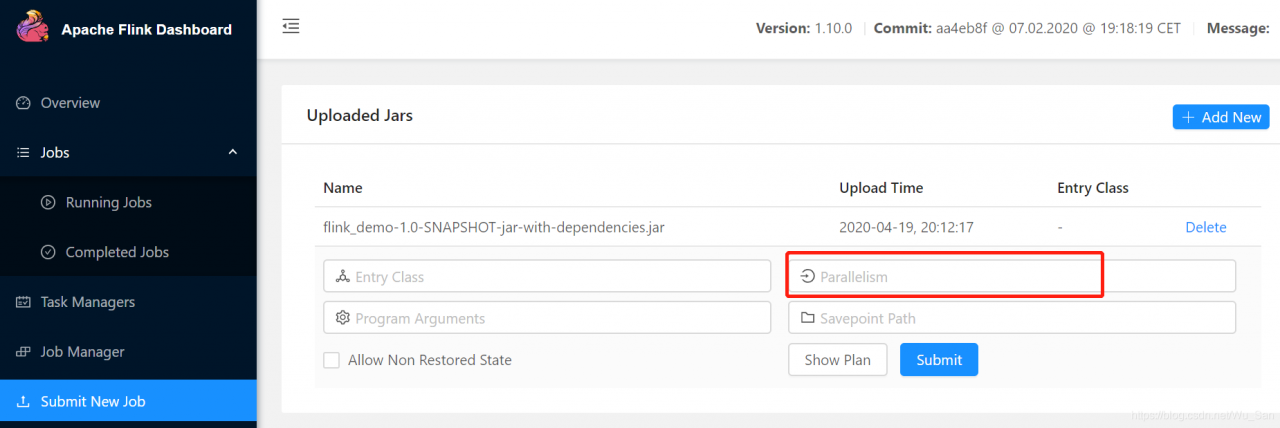
Task: Click the Task Managers icon
Action: 24,302
